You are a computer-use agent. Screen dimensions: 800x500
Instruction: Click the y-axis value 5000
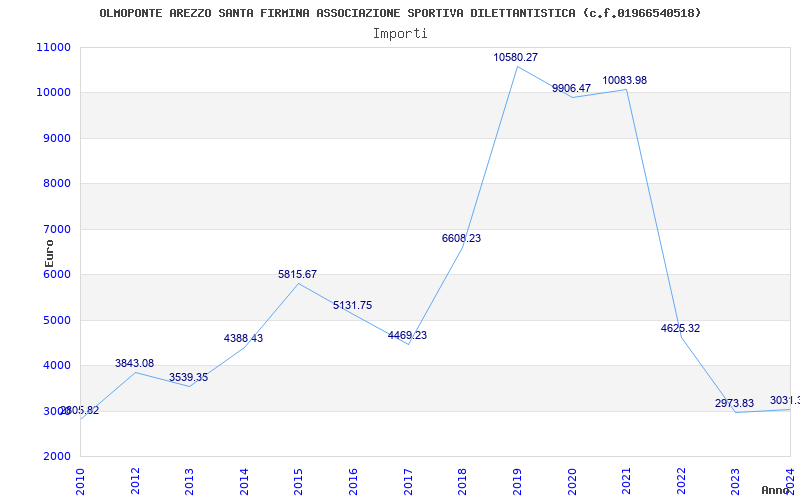pyautogui.click(x=56, y=320)
